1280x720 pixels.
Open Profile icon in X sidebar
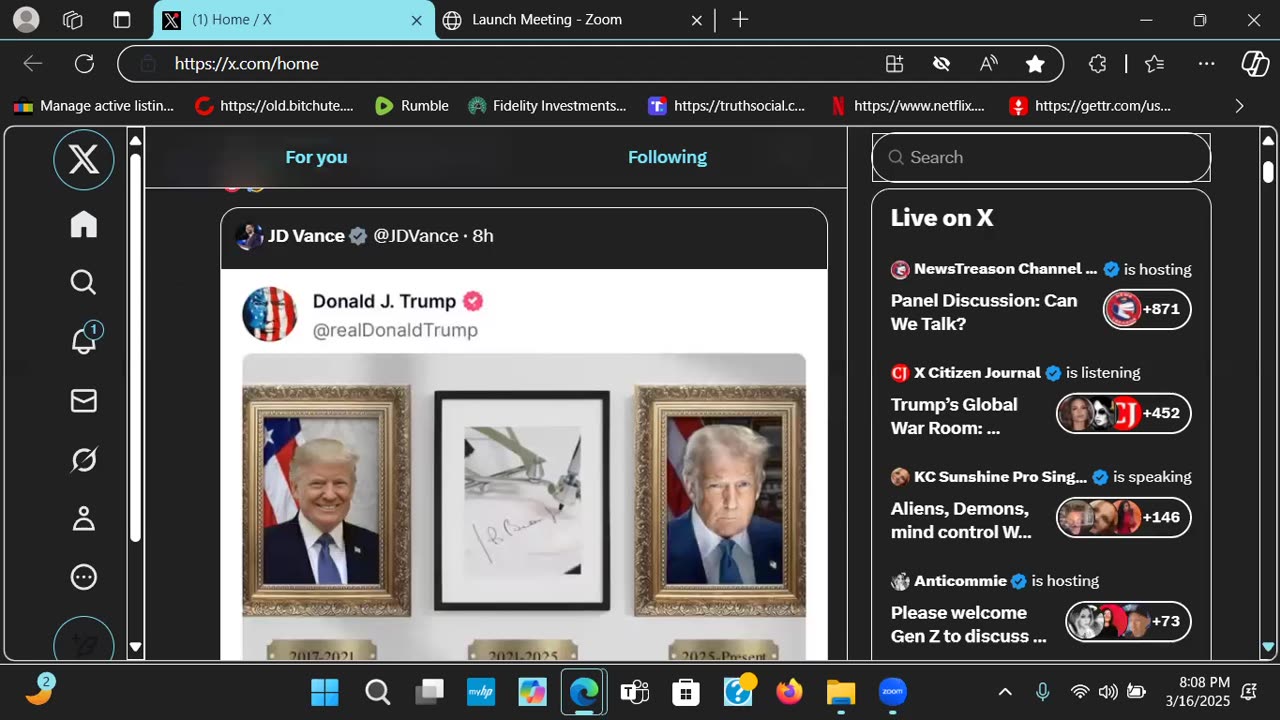click(x=84, y=518)
